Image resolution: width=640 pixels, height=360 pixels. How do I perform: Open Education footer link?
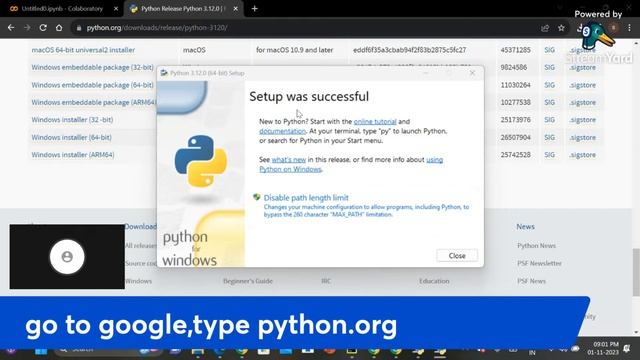tap(434, 281)
